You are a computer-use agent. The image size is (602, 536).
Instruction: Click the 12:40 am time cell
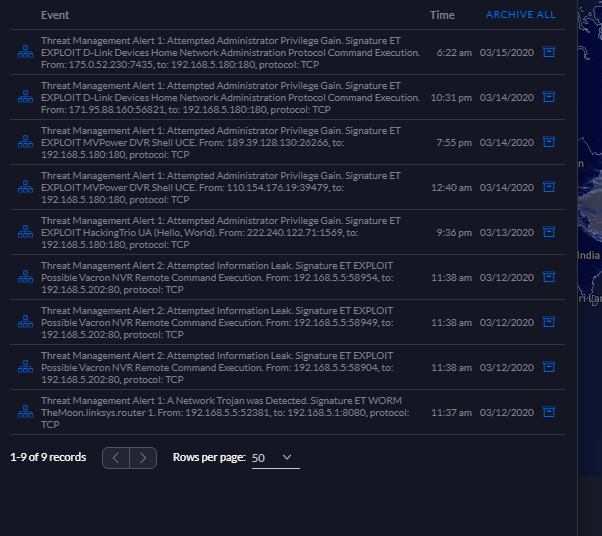pyautogui.click(x=452, y=187)
